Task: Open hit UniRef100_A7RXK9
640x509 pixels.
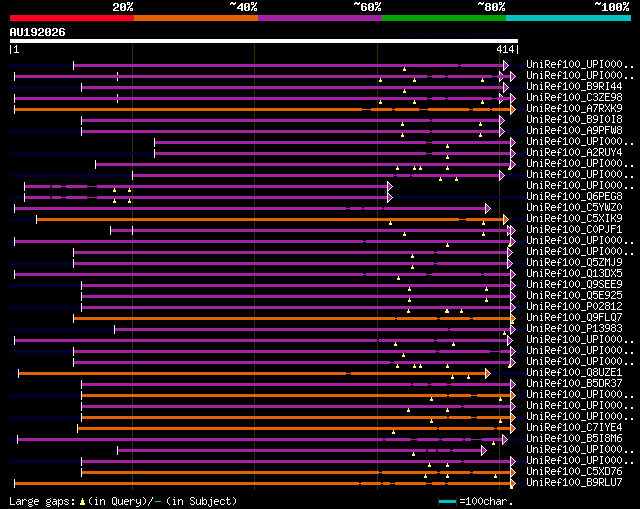Action: pyautogui.click(x=574, y=109)
